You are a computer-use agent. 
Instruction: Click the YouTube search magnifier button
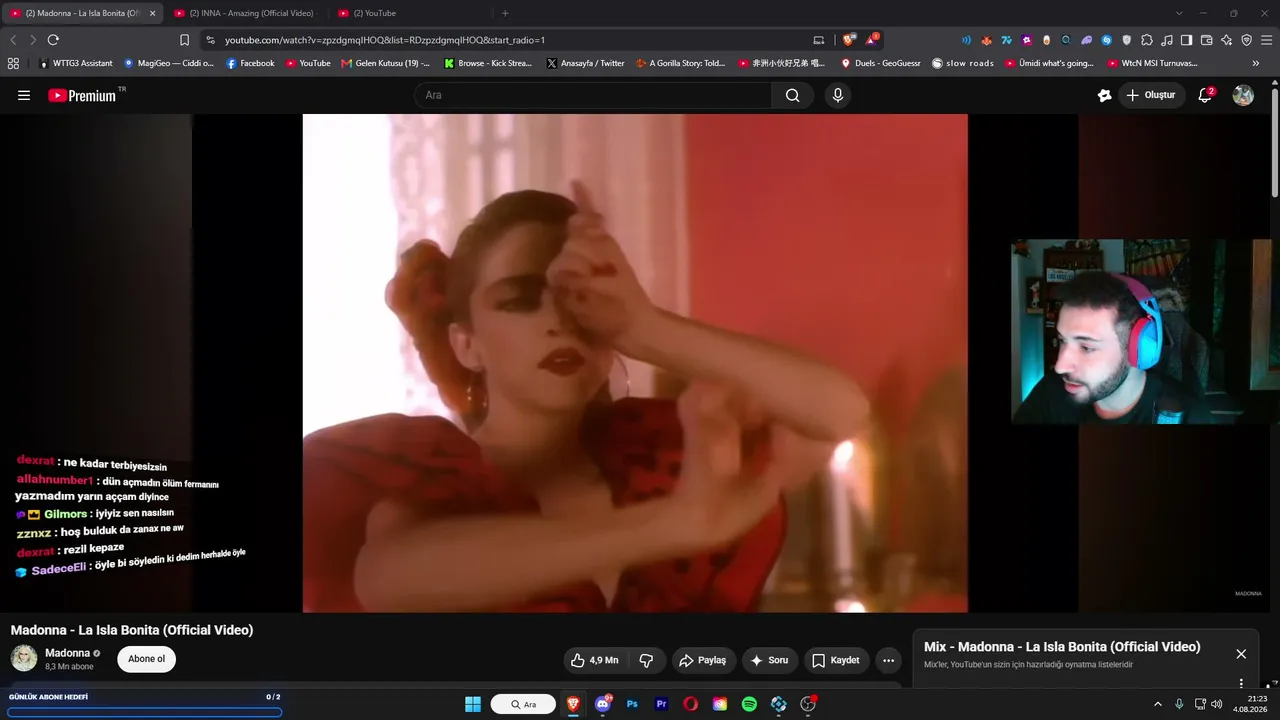[x=792, y=95]
